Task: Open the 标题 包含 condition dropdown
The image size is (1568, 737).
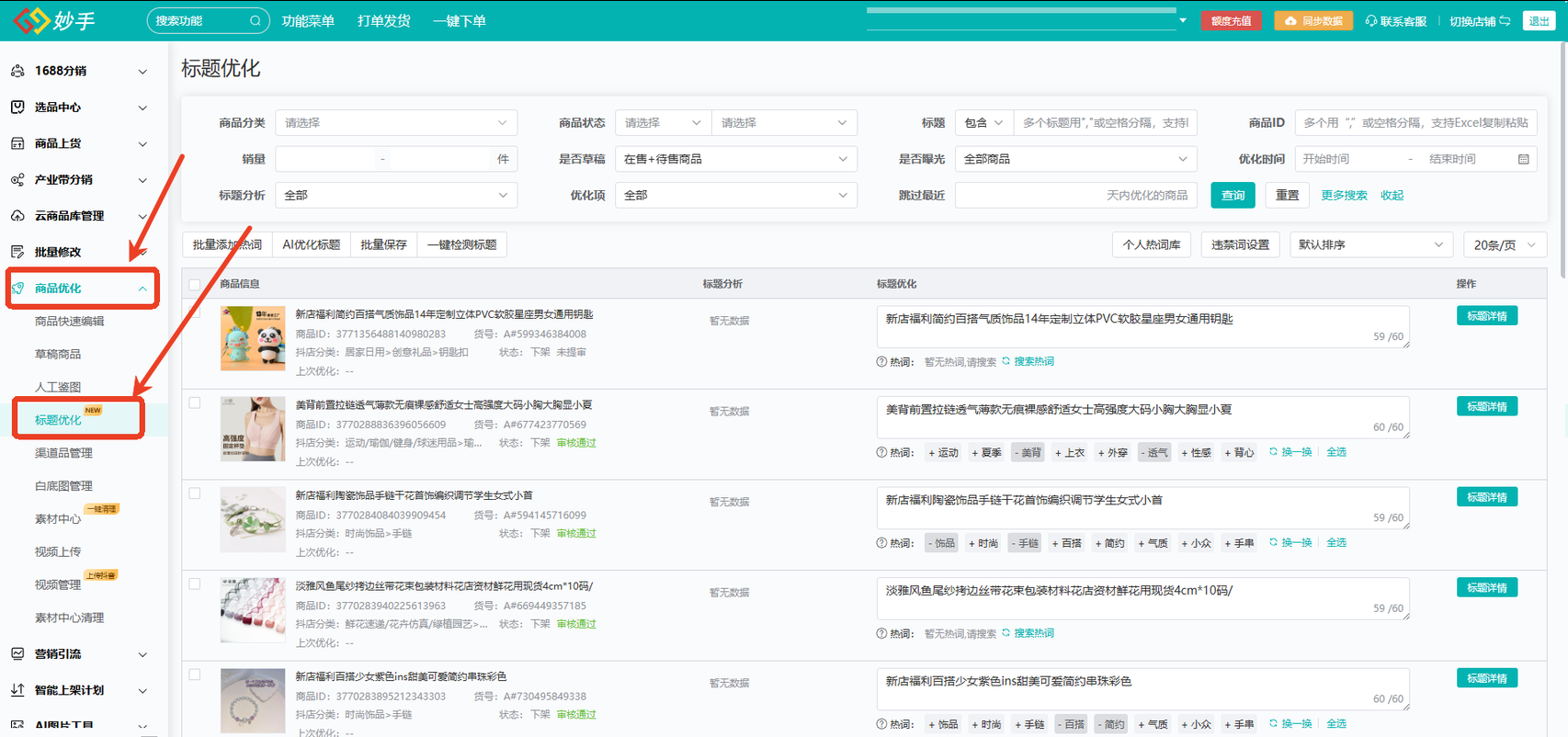Action: pos(984,123)
